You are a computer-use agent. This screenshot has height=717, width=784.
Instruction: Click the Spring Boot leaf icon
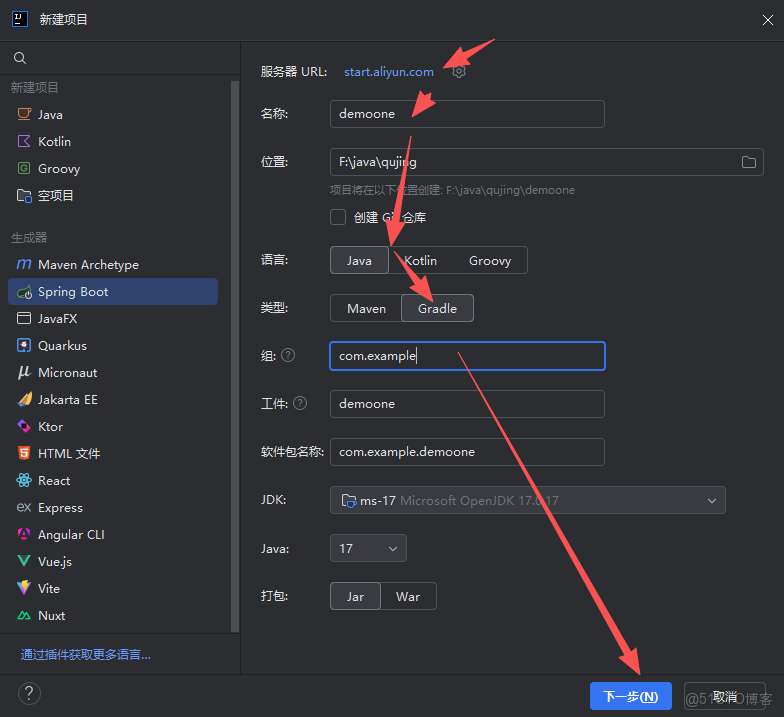pyautogui.click(x=24, y=292)
